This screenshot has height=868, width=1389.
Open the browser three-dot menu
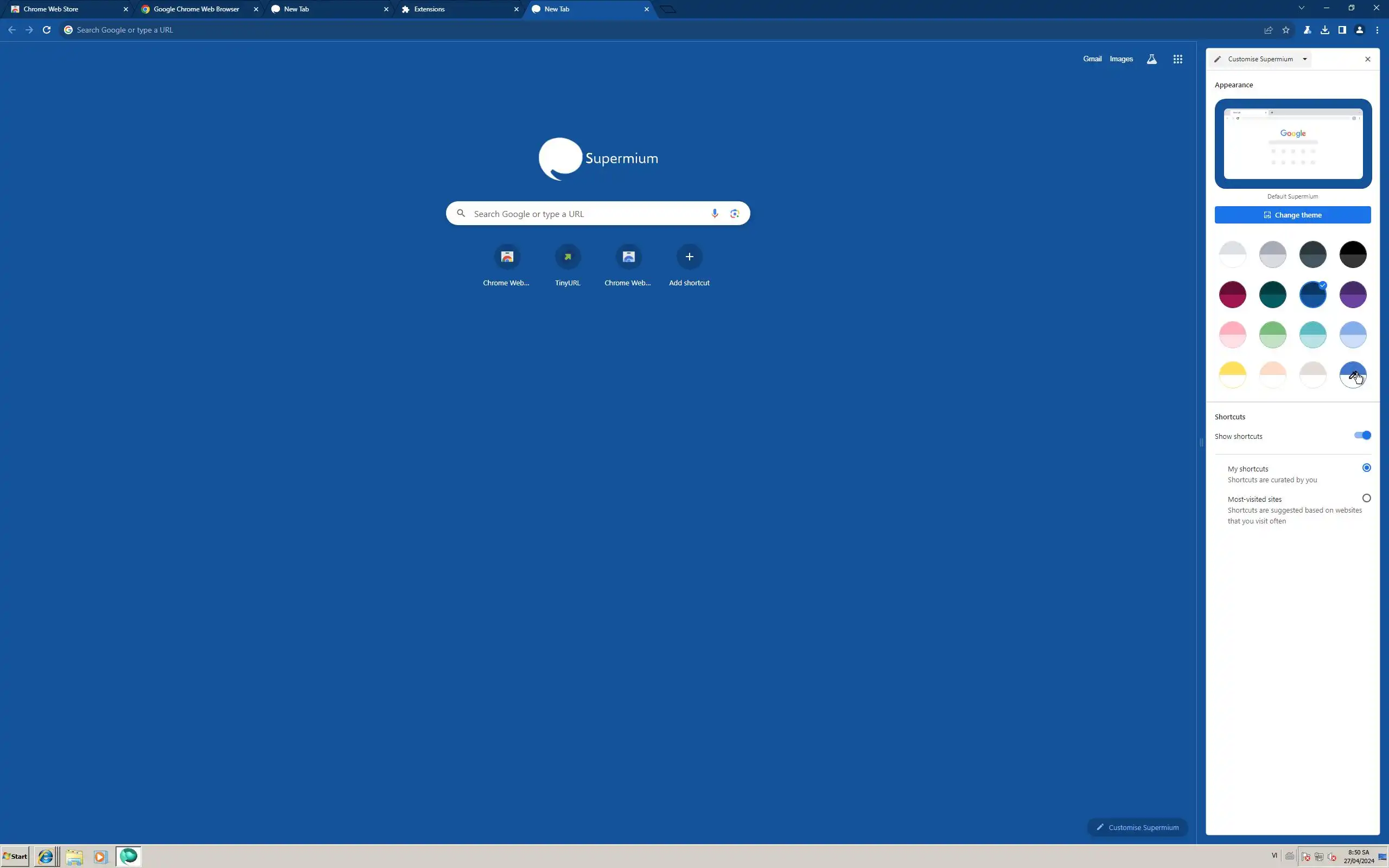click(1377, 30)
